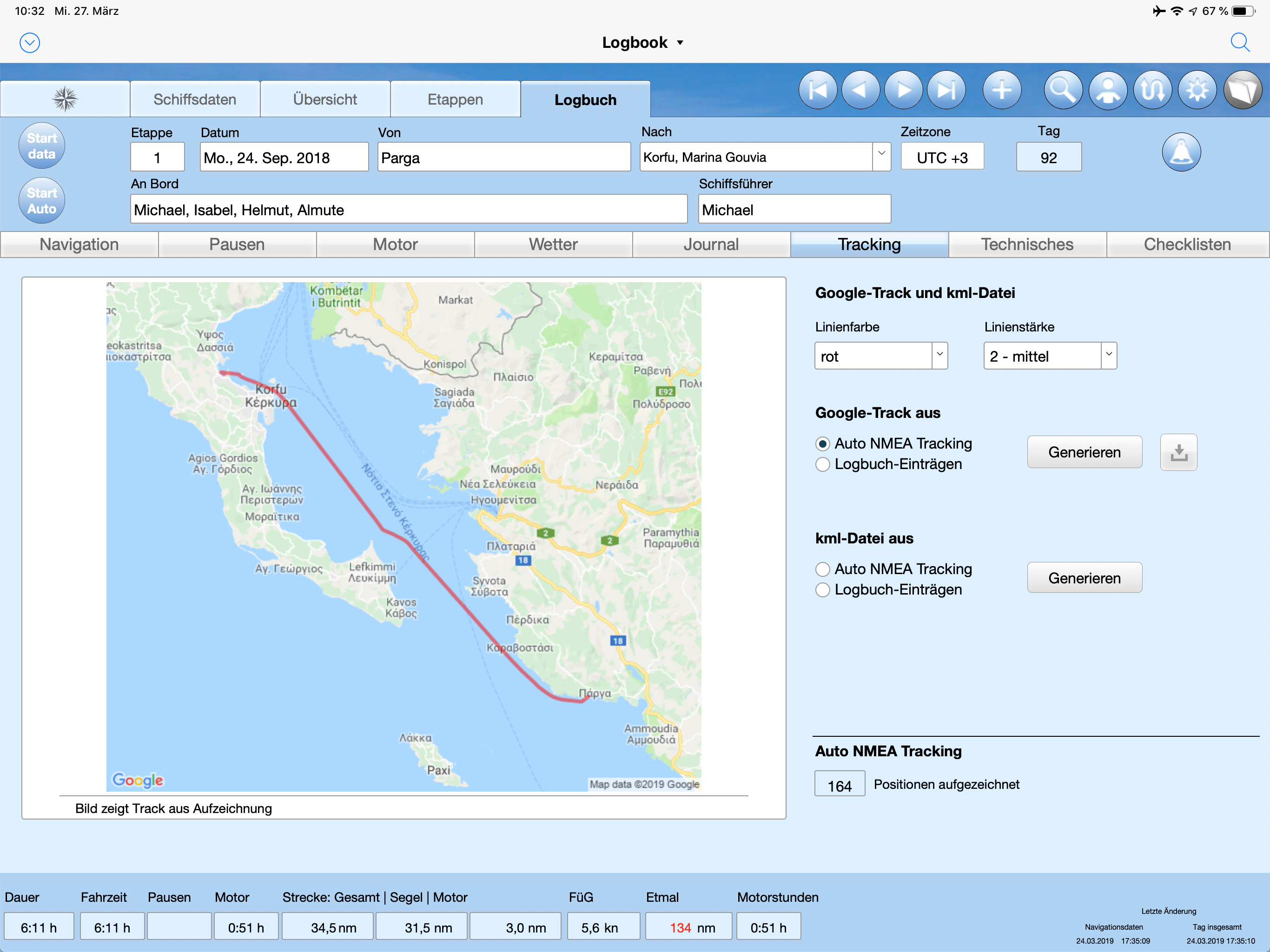Open the search magnifier at top right
The width and height of the screenshot is (1270, 952).
point(1240,42)
